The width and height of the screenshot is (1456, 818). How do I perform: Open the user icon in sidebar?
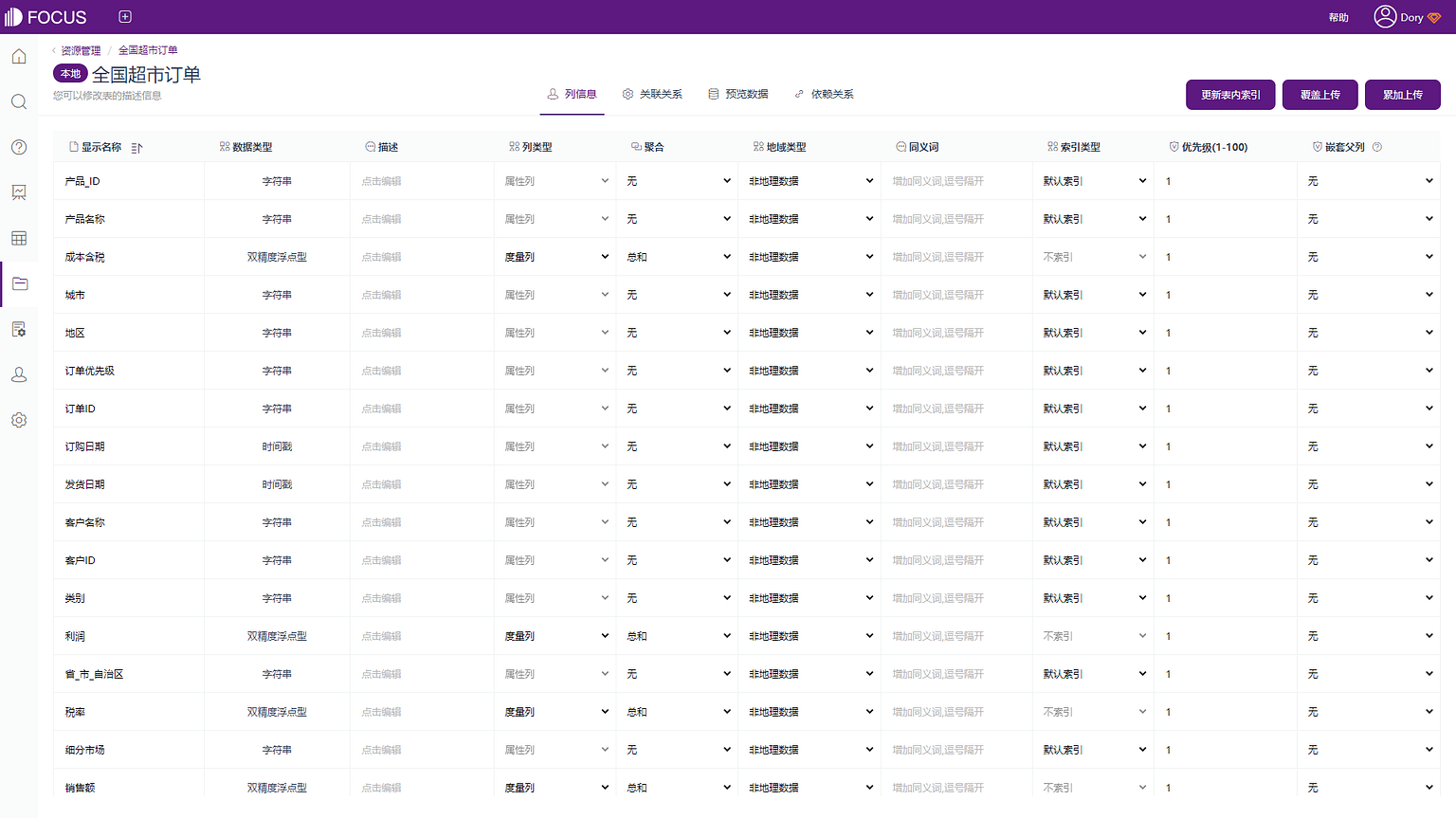pyautogui.click(x=19, y=374)
